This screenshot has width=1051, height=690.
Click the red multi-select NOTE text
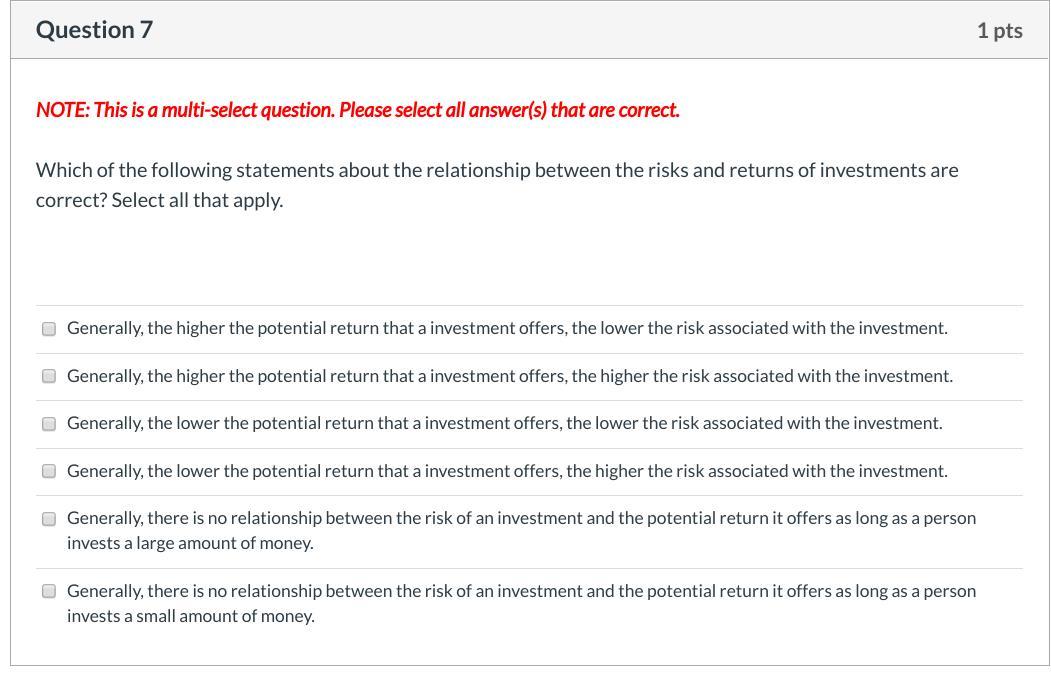358,110
